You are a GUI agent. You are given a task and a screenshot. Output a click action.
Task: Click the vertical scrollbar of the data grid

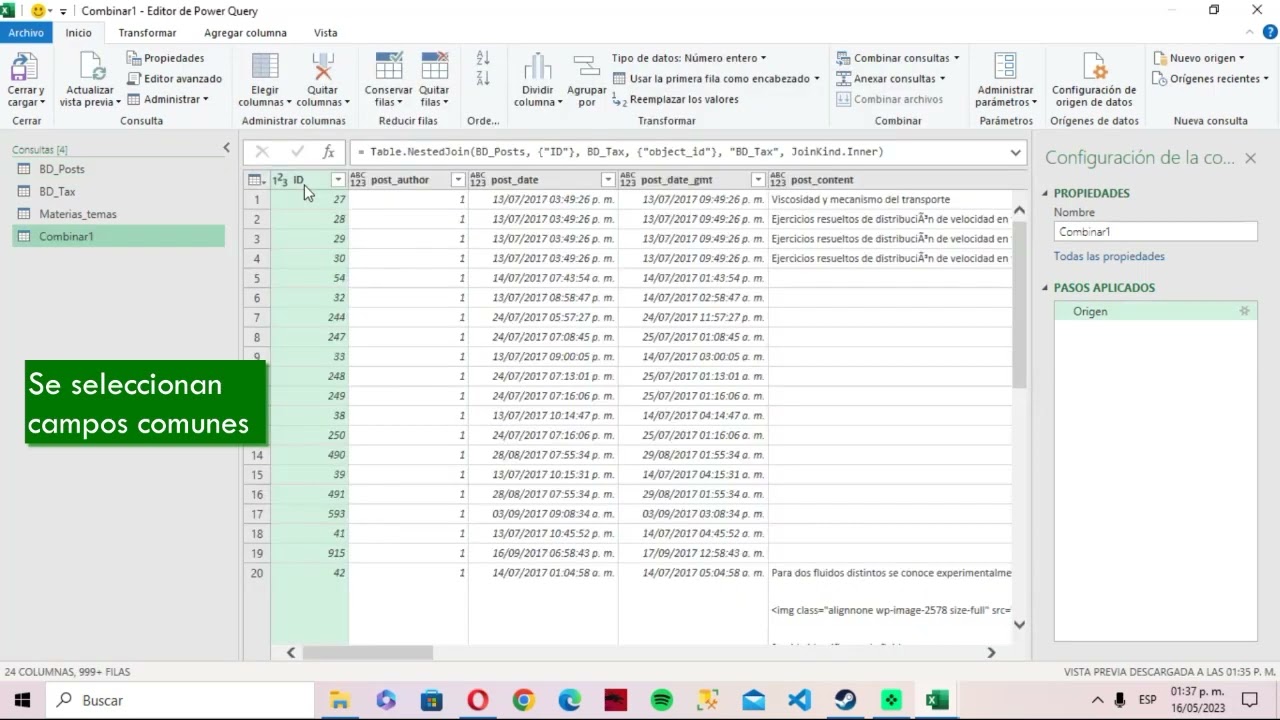[x=1019, y=305]
